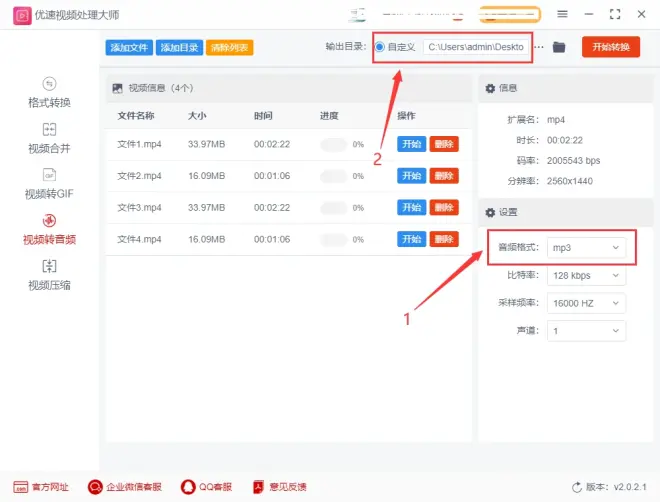
Task: Open 企业微信客服 support icon
Action: [x=96, y=487]
